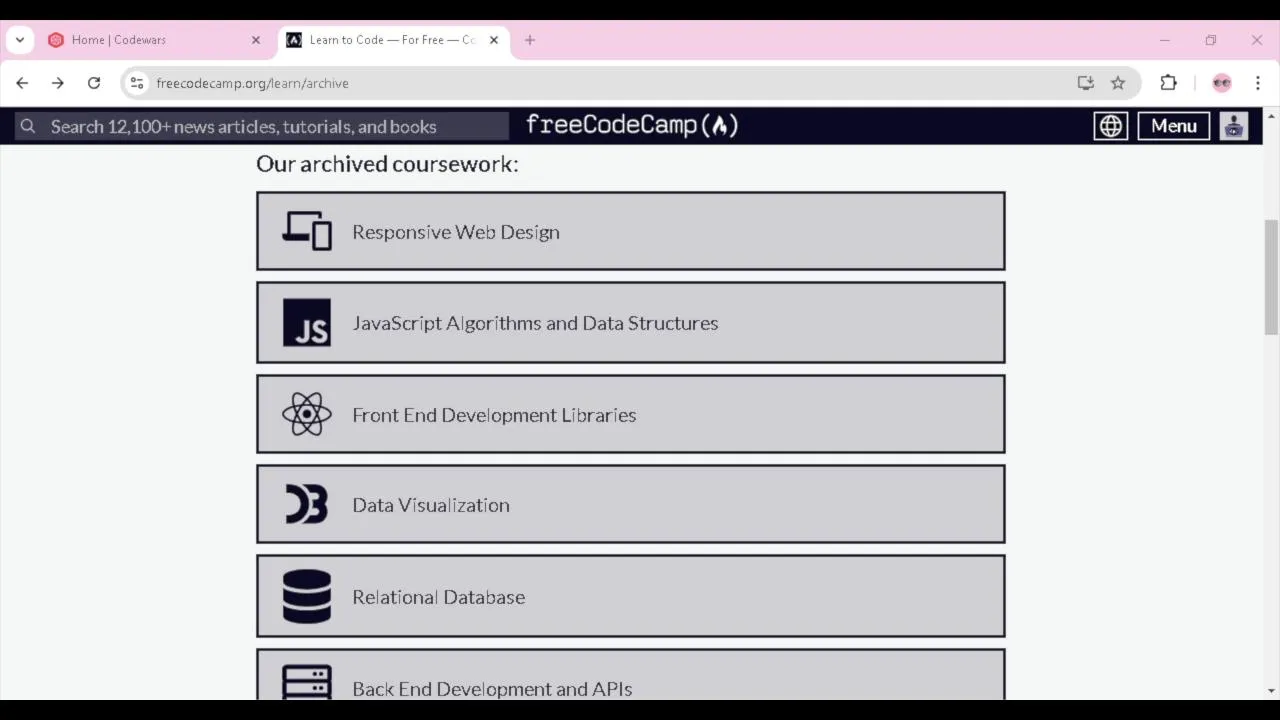Viewport: 1280px width, 720px height.
Task: Go back with the browser back arrow
Action: point(22,83)
